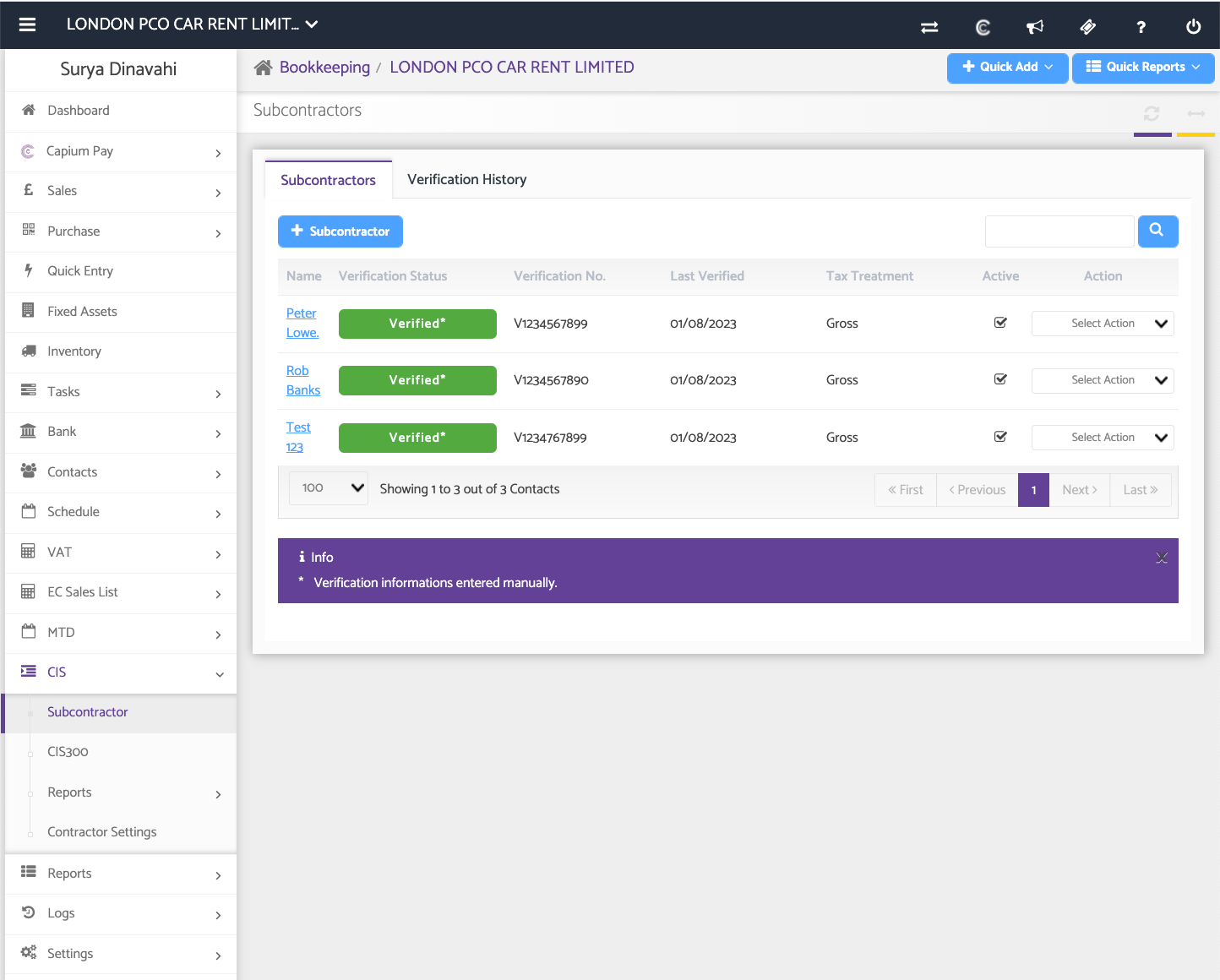Image resolution: width=1220 pixels, height=980 pixels.
Task: Click the add Subcontractor button
Action: [x=340, y=231]
